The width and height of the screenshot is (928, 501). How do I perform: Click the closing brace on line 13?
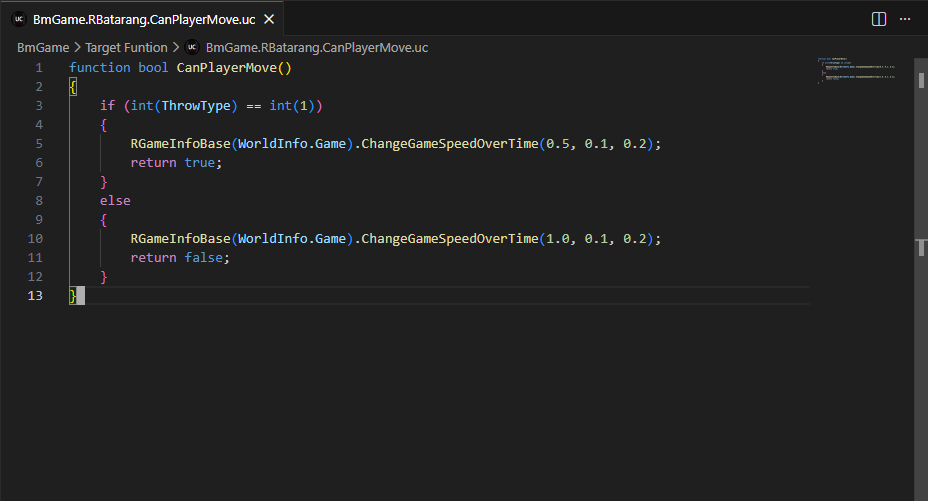73,295
